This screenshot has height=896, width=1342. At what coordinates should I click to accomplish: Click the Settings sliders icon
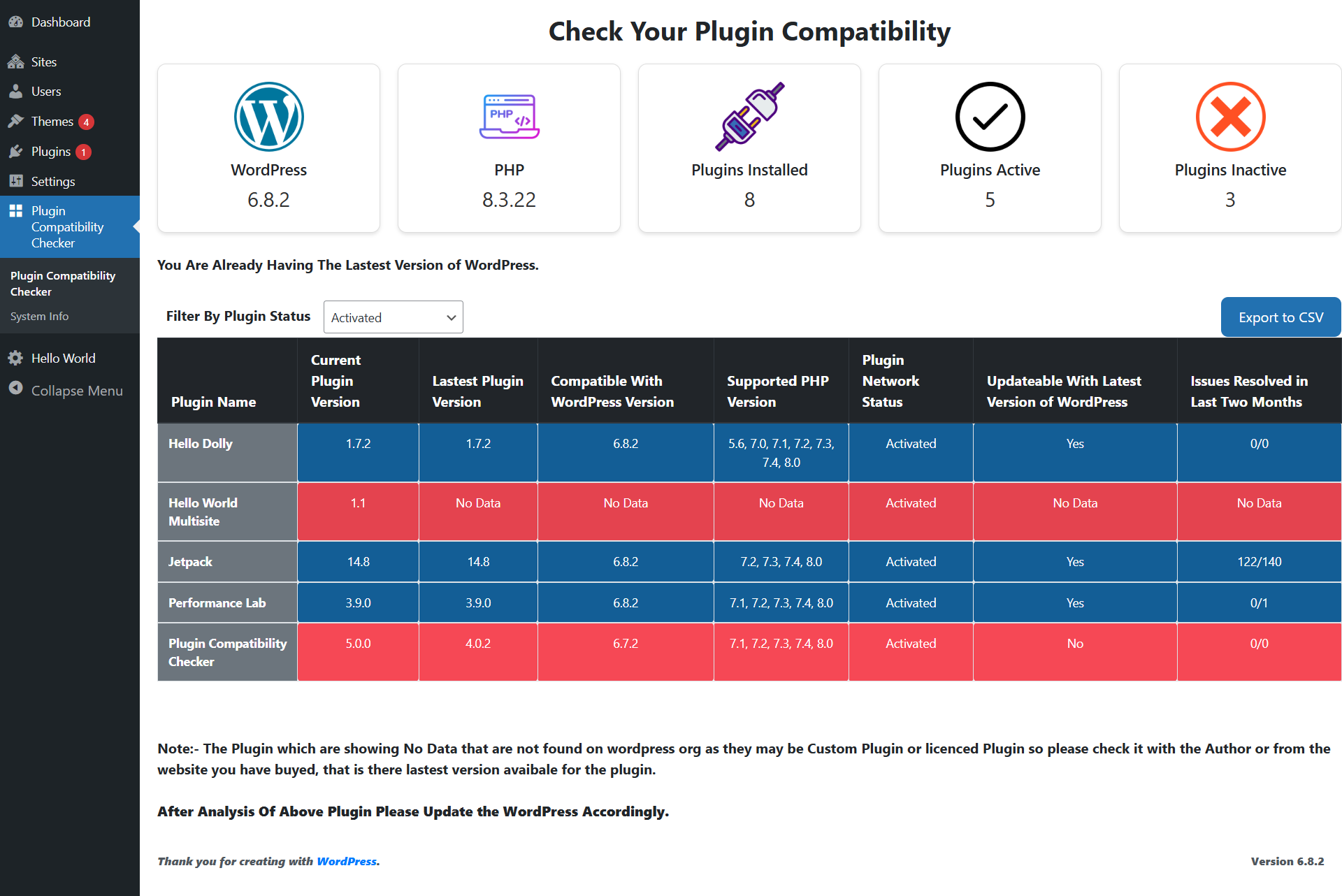(15, 181)
